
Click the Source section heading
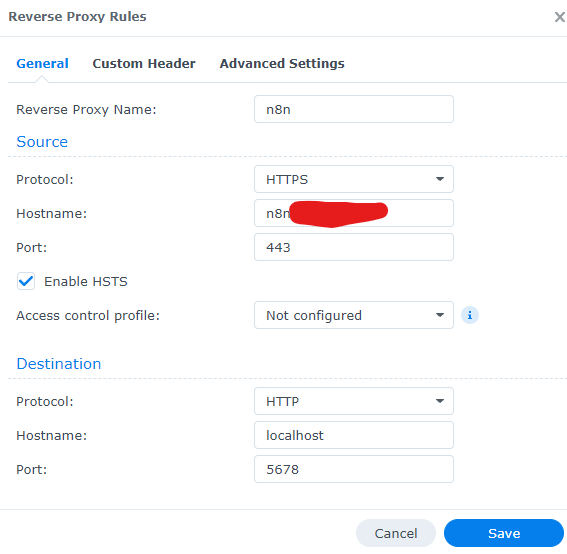(42, 142)
